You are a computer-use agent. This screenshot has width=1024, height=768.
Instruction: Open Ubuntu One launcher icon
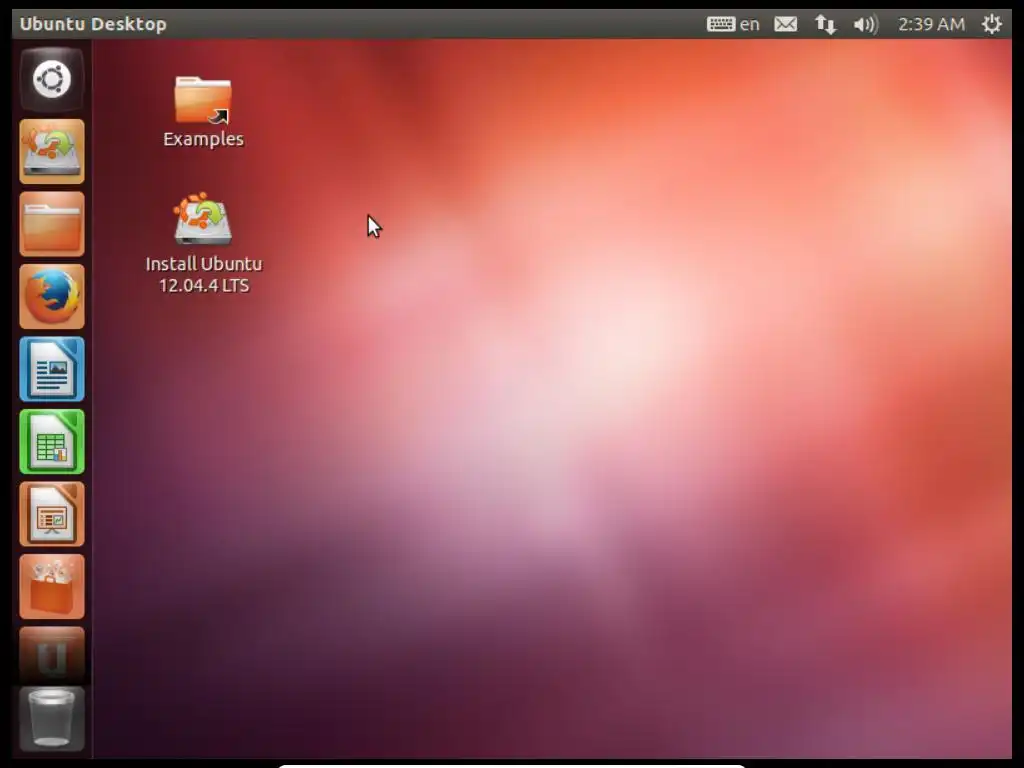click(x=52, y=655)
